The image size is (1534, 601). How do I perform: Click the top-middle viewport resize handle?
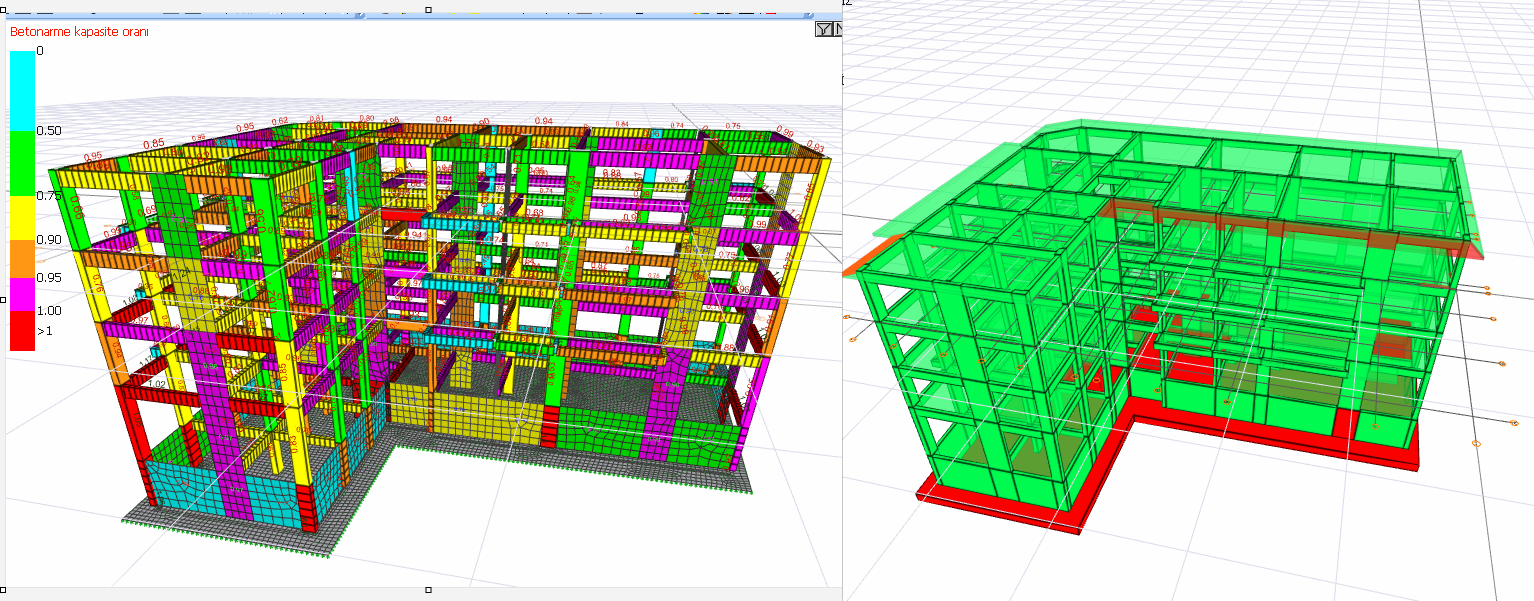(x=428, y=10)
